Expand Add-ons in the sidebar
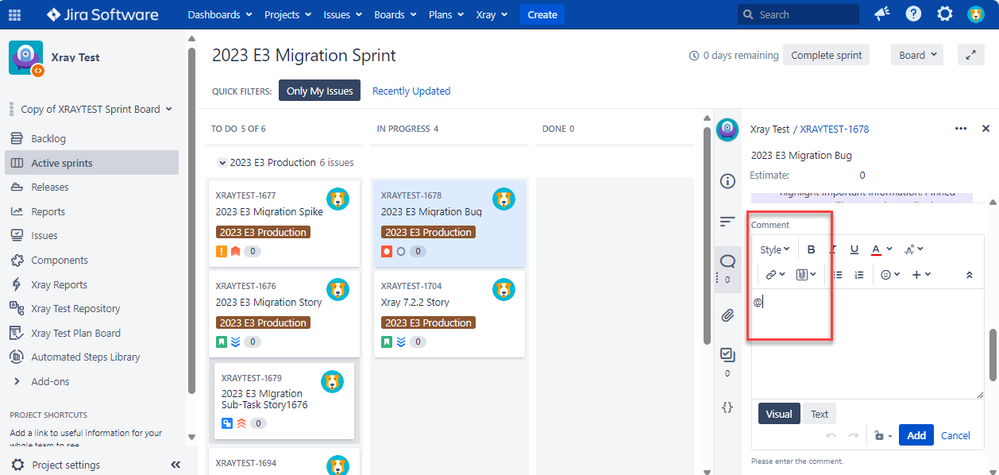This screenshot has height=475, width=999. (x=50, y=381)
